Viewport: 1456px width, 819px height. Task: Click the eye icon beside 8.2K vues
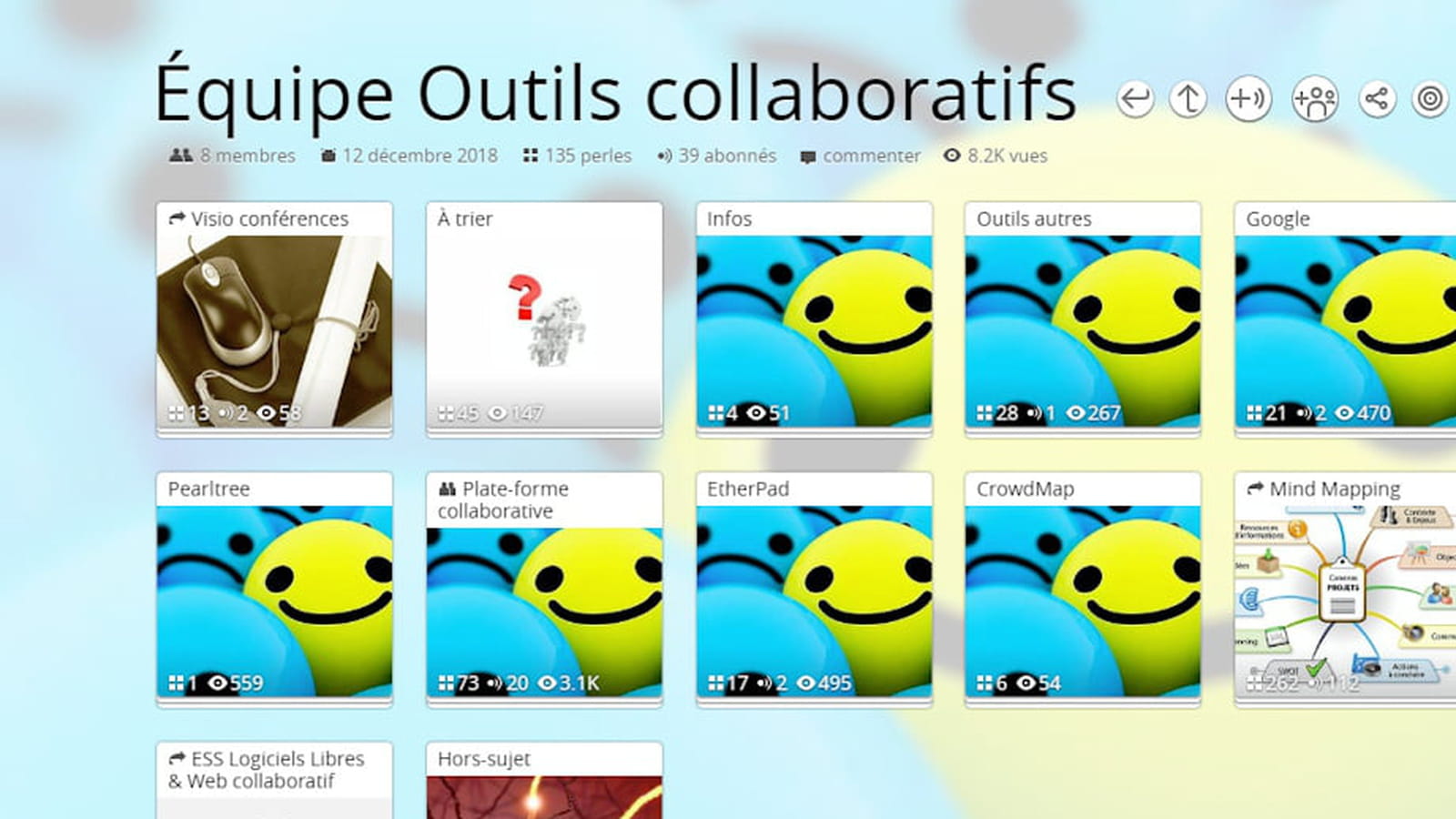[x=952, y=156]
